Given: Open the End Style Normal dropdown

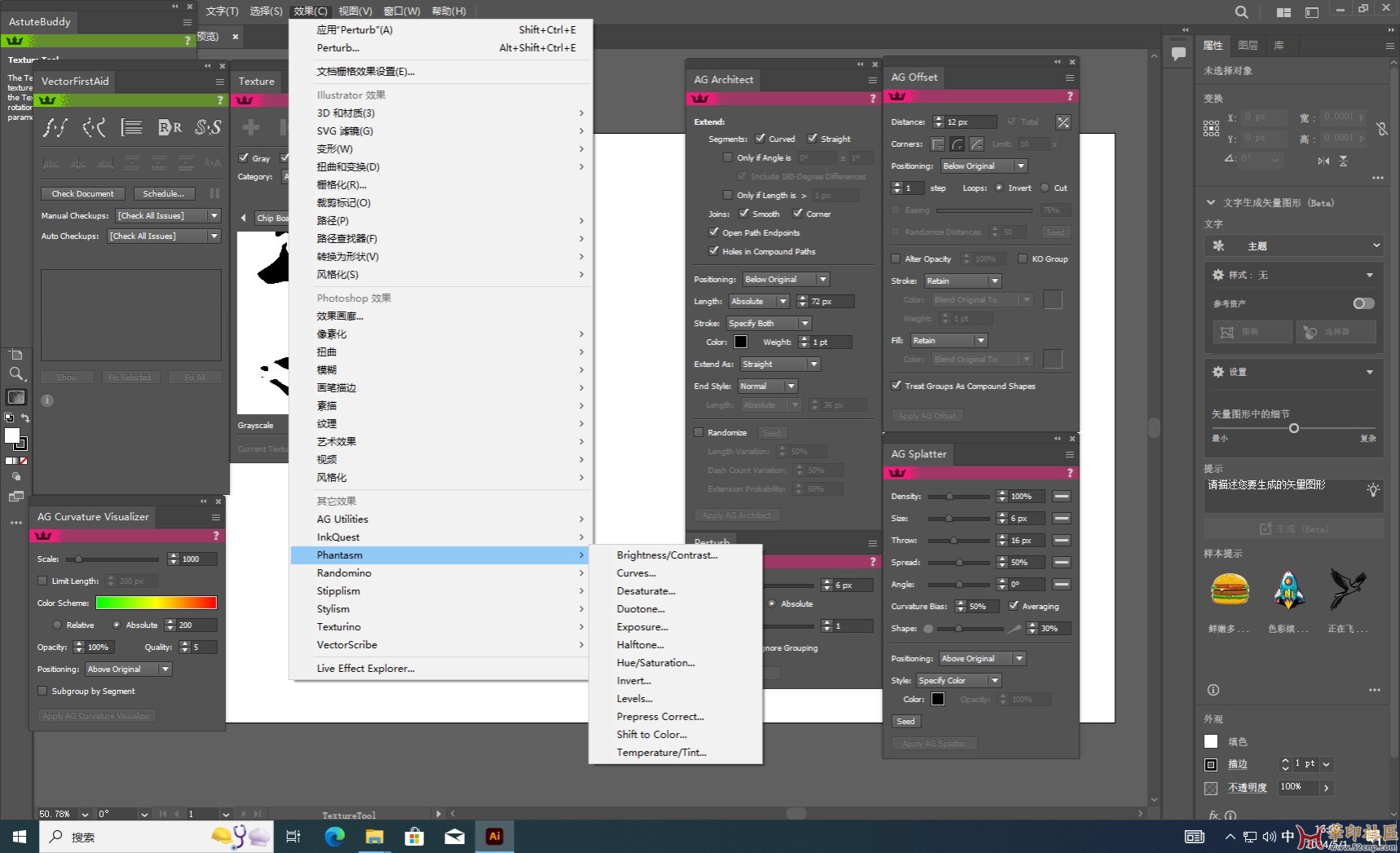Looking at the screenshot, I should [767, 387].
